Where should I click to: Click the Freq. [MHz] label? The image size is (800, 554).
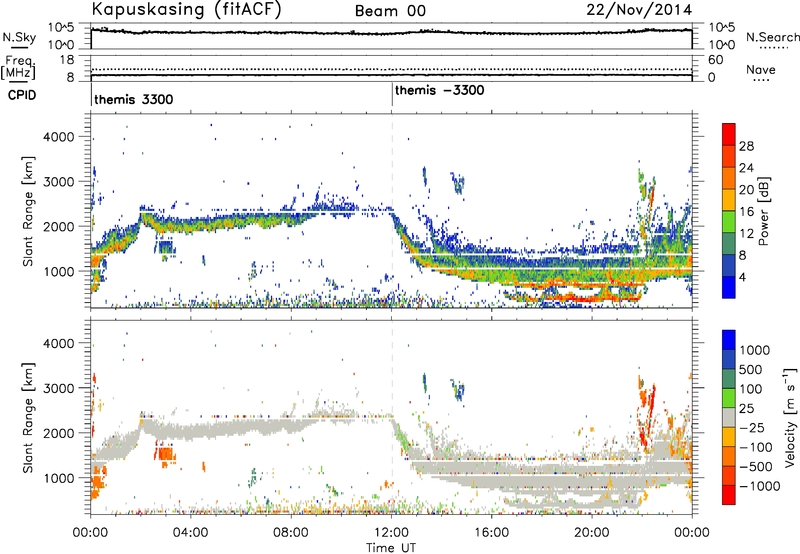coord(19,67)
